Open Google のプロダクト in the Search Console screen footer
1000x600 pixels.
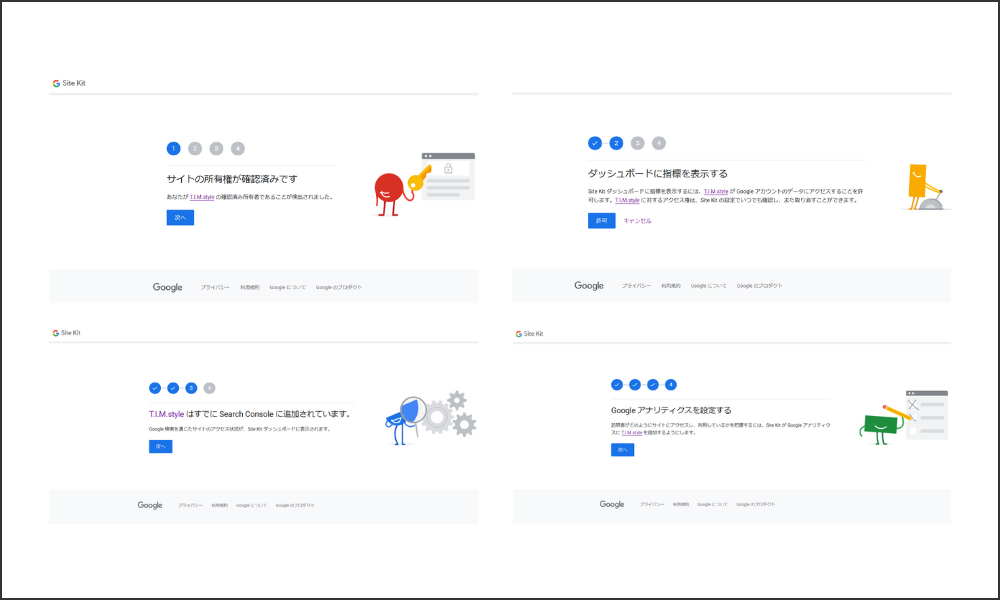295,506
